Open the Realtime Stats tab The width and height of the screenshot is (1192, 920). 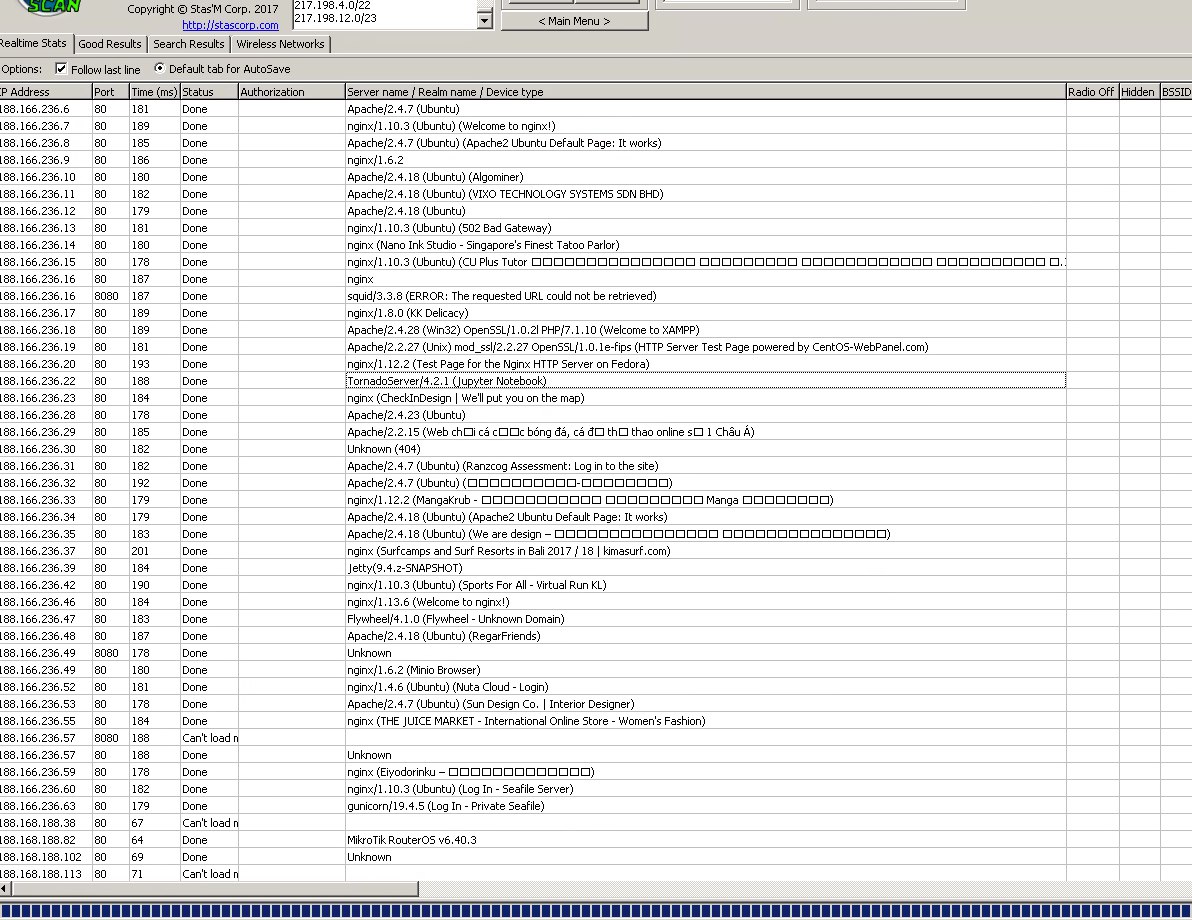pyautogui.click(x=34, y=43)
